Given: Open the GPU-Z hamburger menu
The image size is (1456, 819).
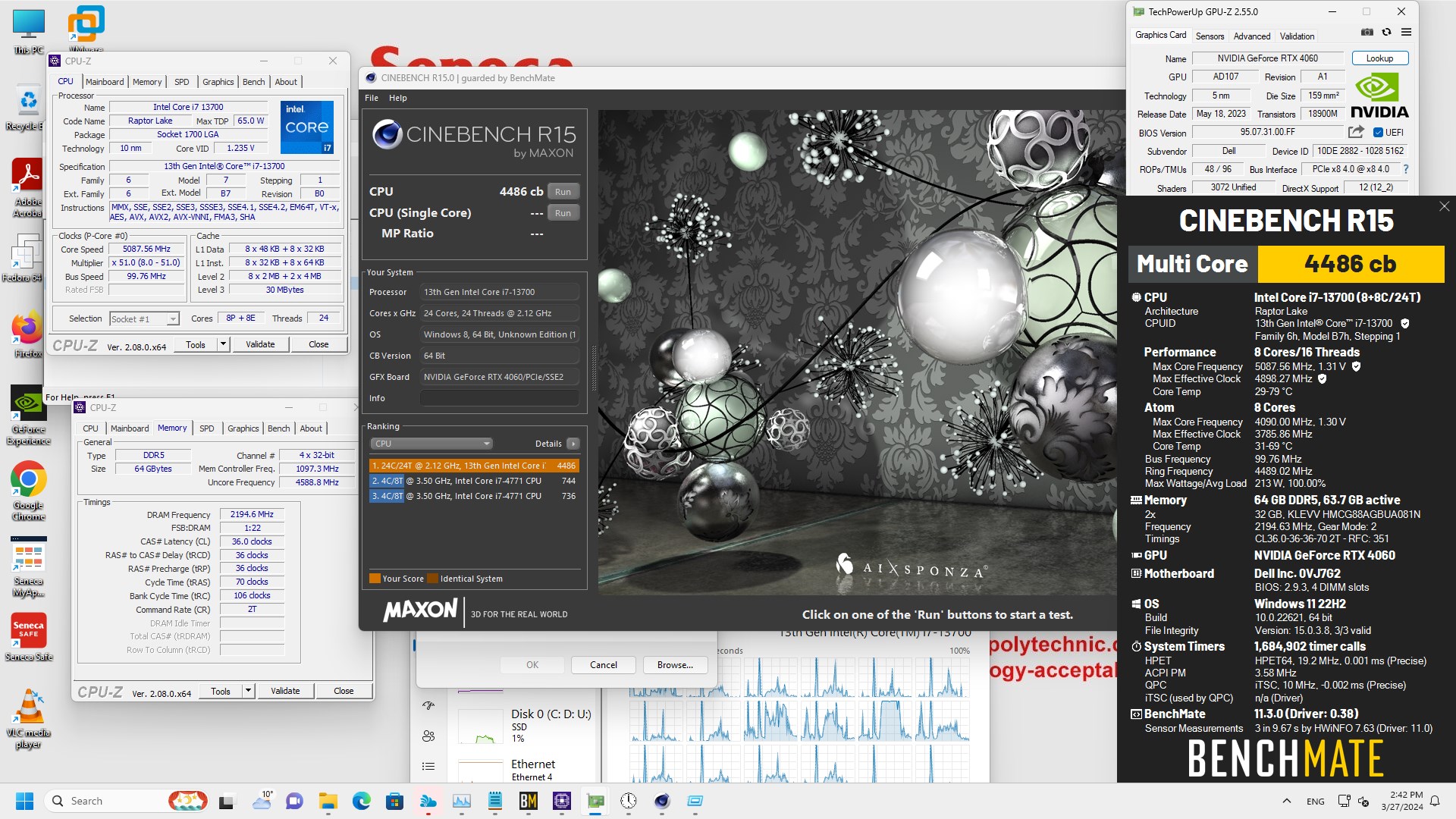Looking at the screenshot, I should point(1406,33).
